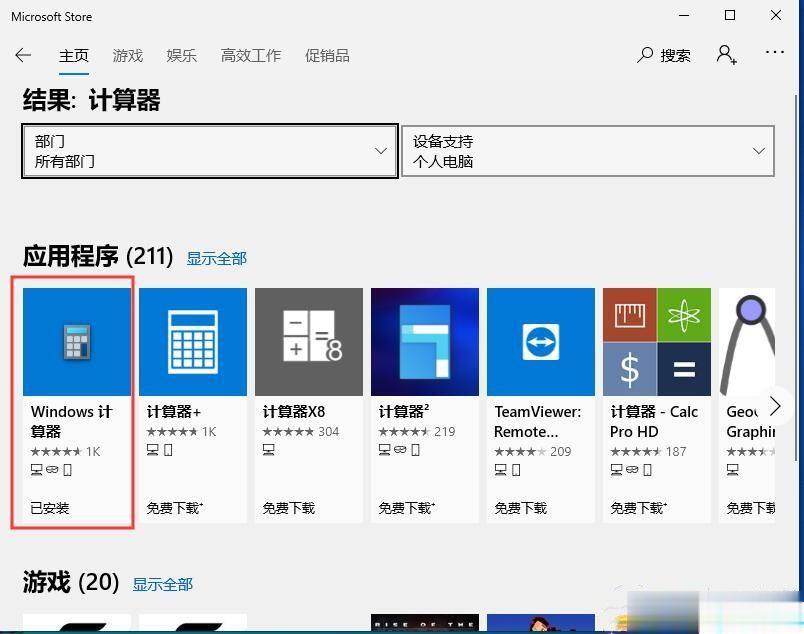This screenshot has height=634, width=804.
Task: Switch to the 促销品 tab
Action: coord(327,55)
